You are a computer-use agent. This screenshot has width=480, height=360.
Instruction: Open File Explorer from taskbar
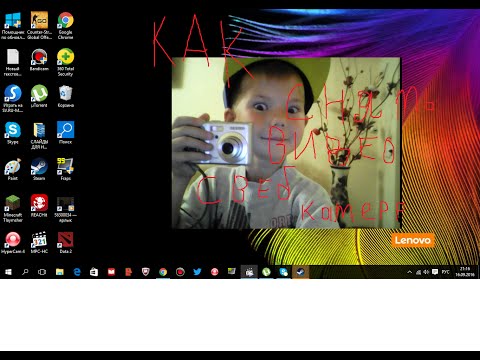[x=60, y=272]
